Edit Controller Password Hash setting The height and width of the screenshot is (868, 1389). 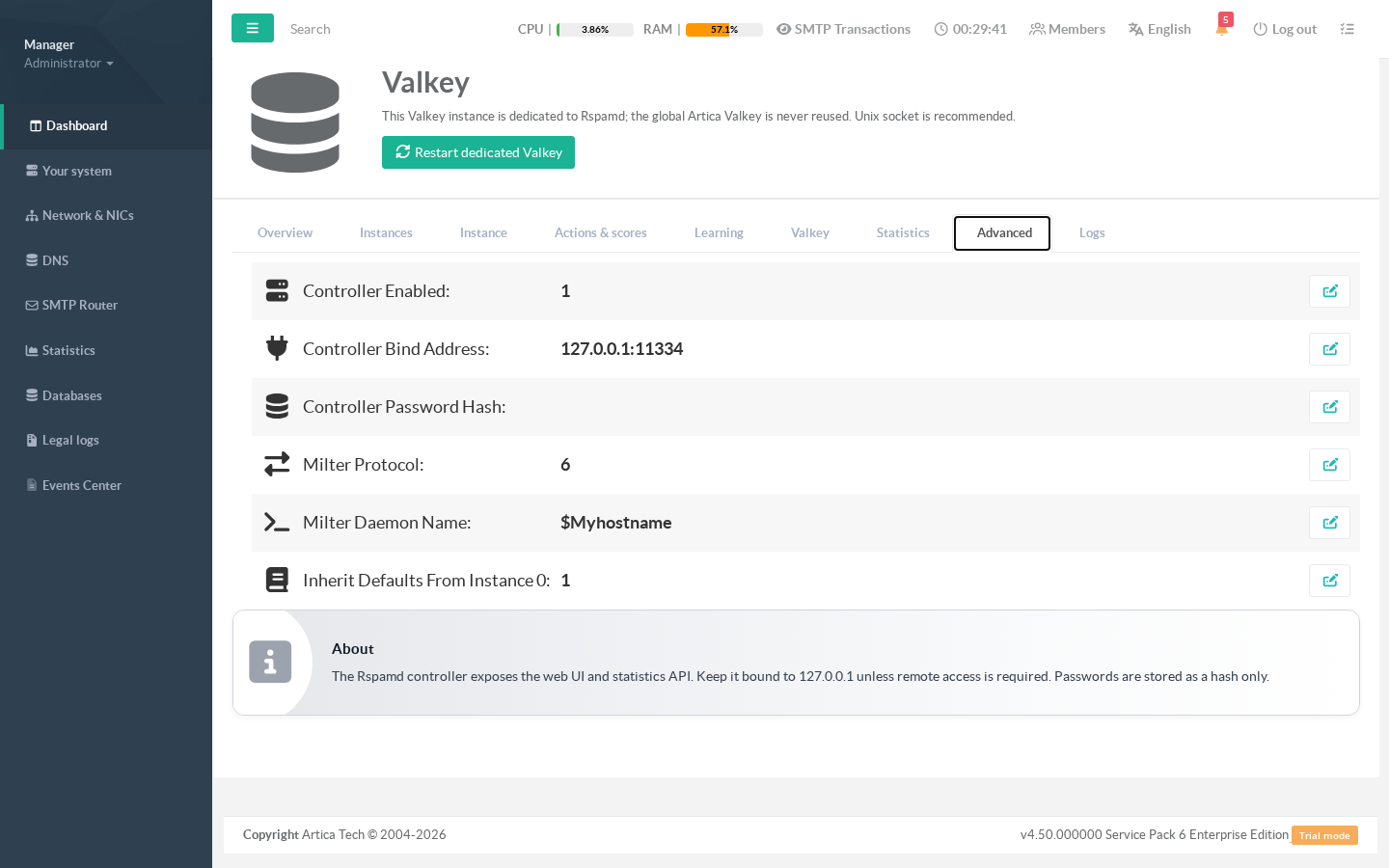tap(1329, 407)
